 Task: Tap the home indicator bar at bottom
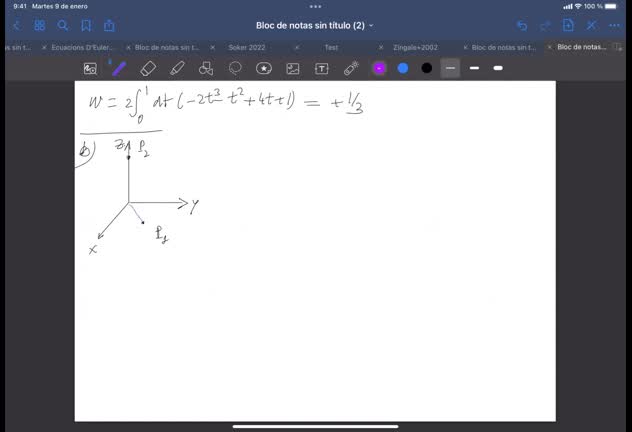316,426
